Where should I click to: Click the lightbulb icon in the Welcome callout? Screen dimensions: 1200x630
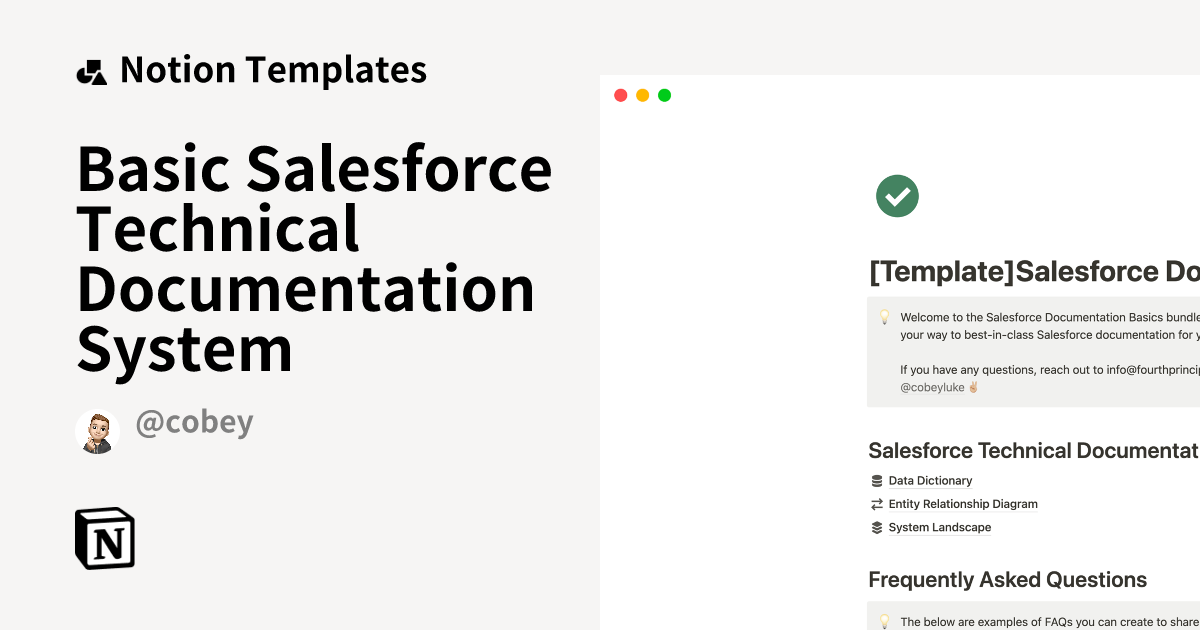coord(884,317)
